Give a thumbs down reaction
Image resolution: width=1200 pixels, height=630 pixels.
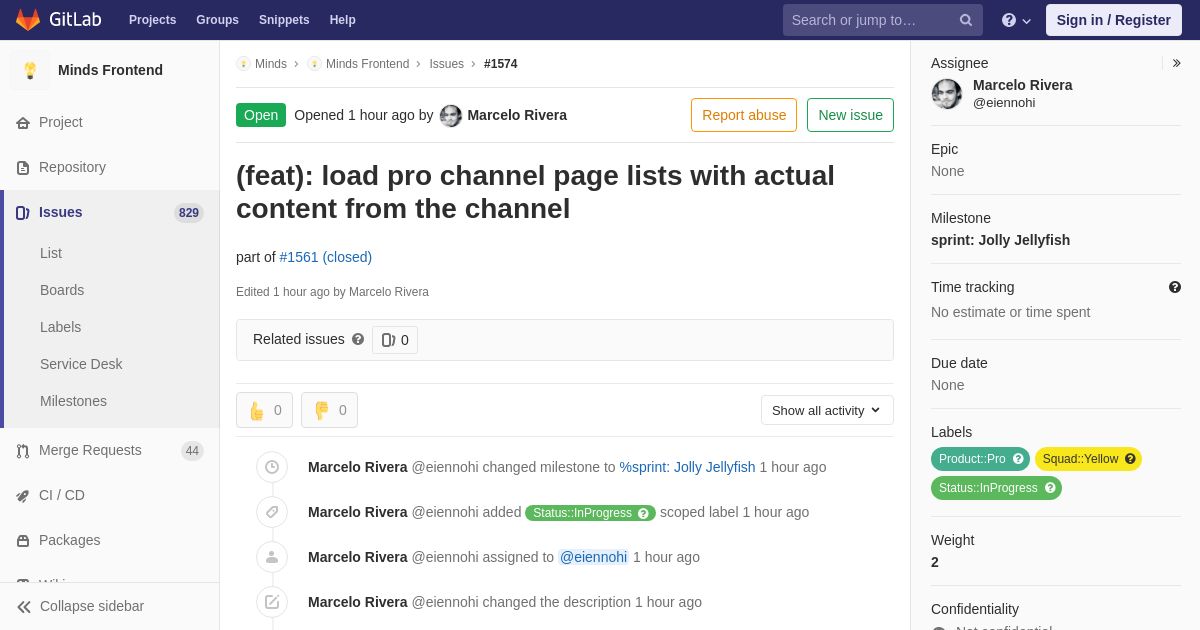(x=329, y=410)
